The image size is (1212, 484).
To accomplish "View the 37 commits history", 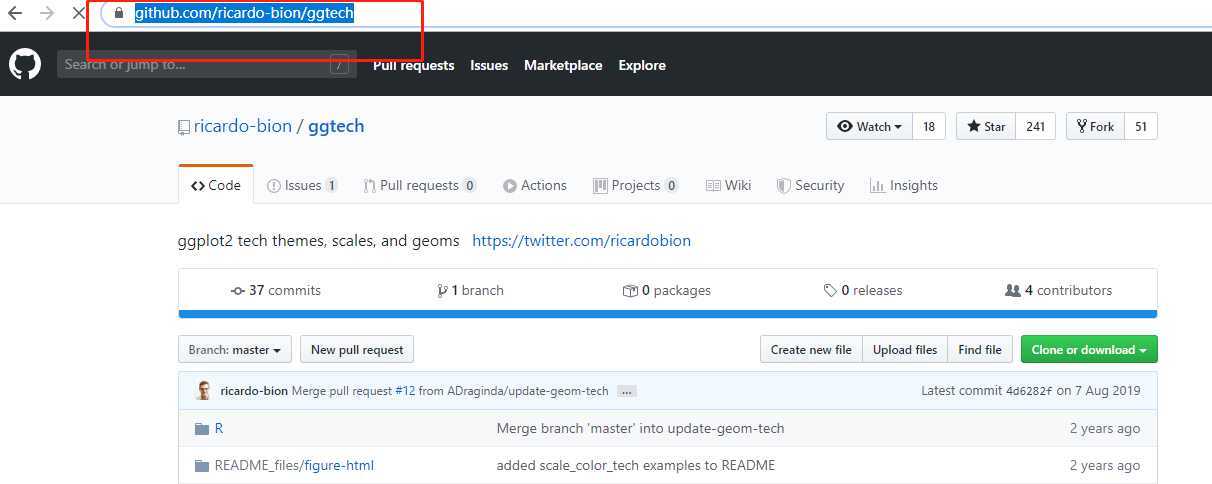I will [x=276, y=290].
